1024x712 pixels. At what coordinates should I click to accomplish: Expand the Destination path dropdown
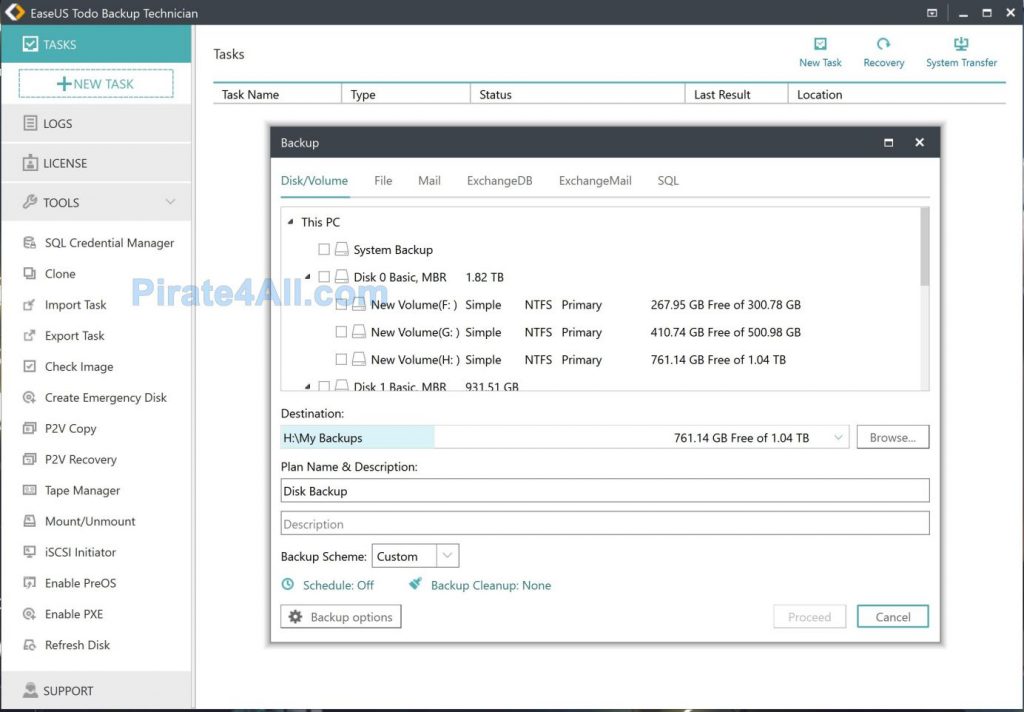tap(838, 438)
